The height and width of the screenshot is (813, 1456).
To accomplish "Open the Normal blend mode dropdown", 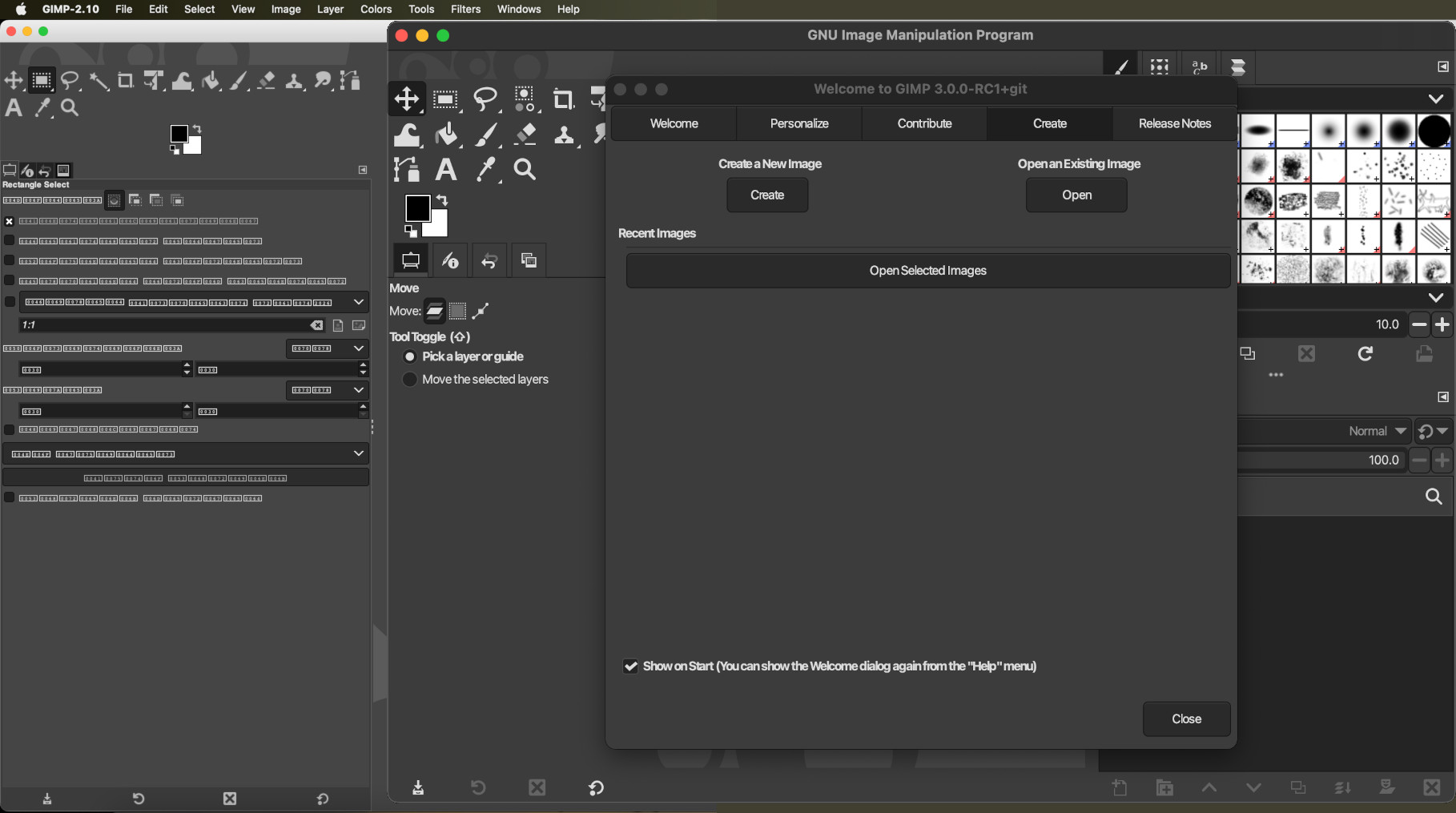I will (1375, 431).
